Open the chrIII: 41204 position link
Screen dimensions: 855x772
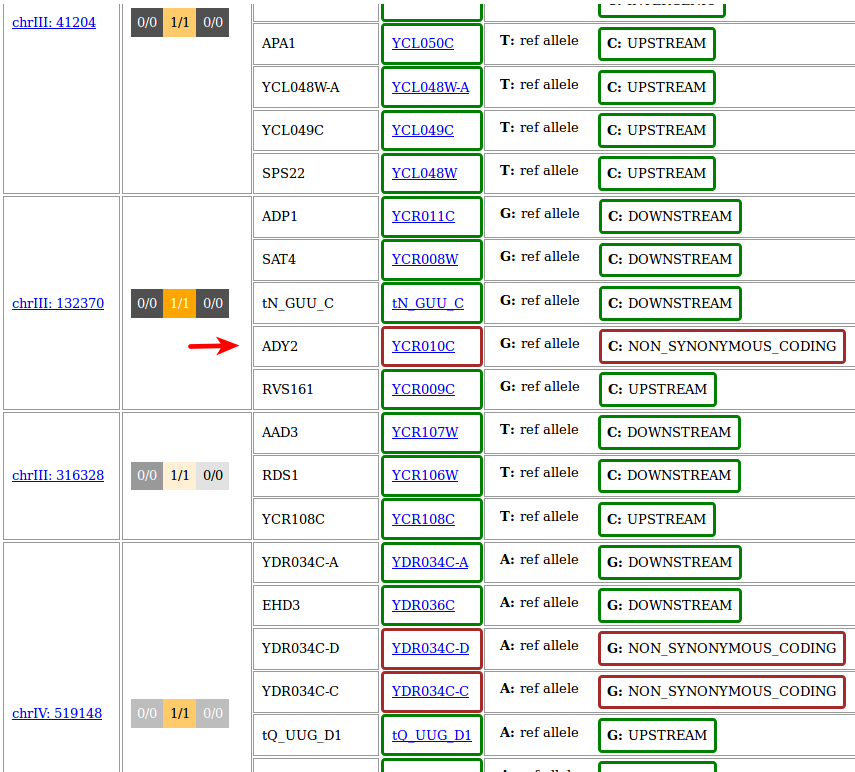coord(54,22)
